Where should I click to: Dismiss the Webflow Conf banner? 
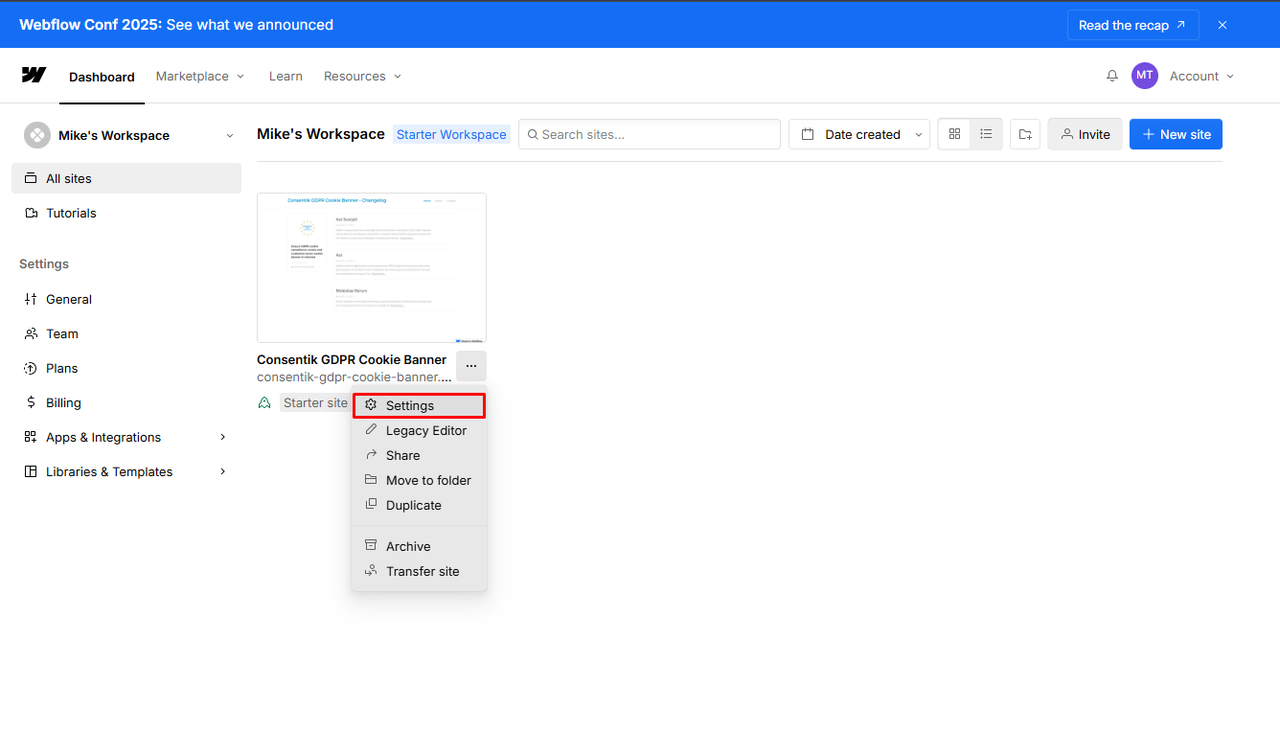(1222, 25)
